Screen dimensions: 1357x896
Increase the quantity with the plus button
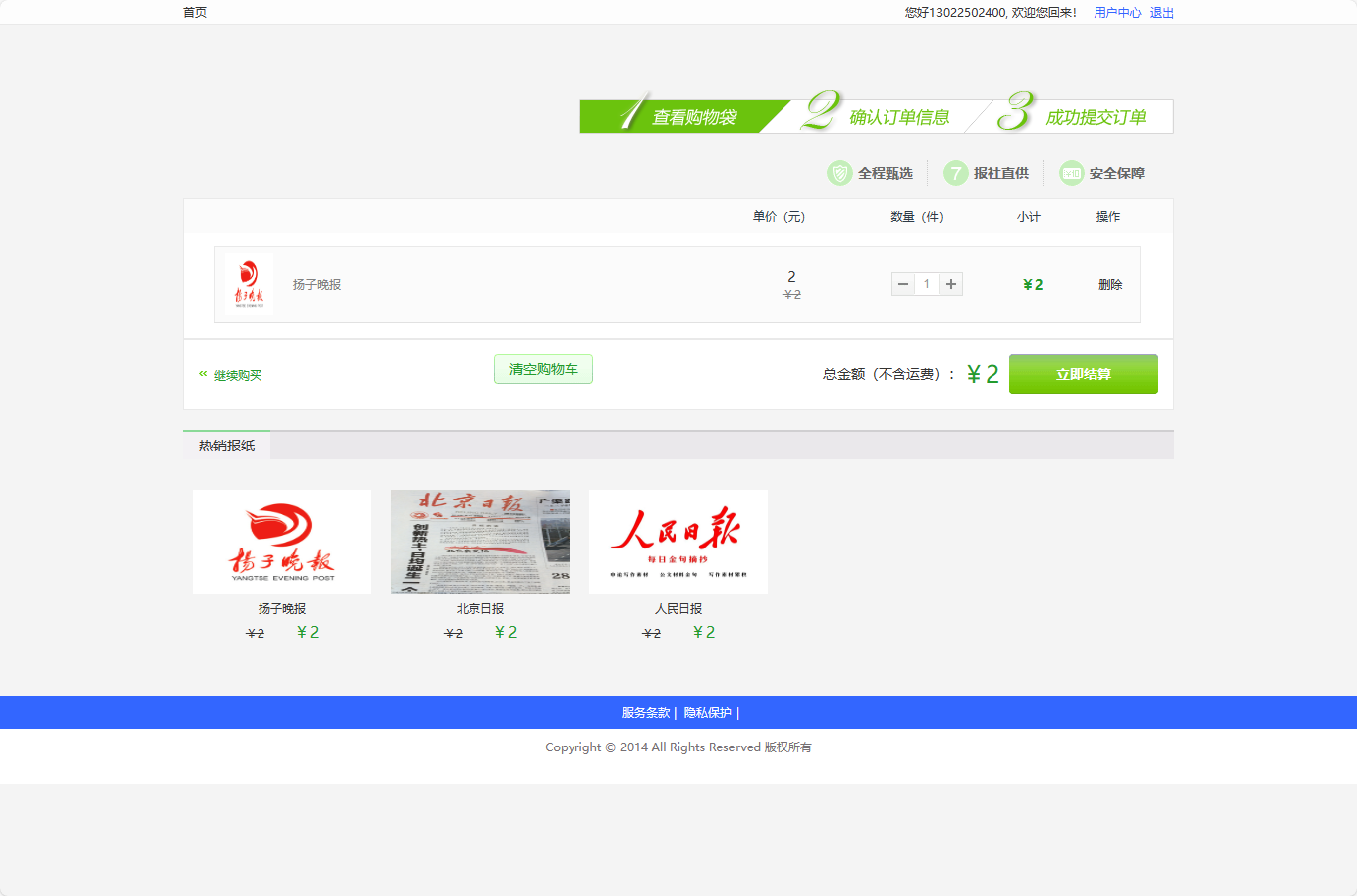point(950,284)
